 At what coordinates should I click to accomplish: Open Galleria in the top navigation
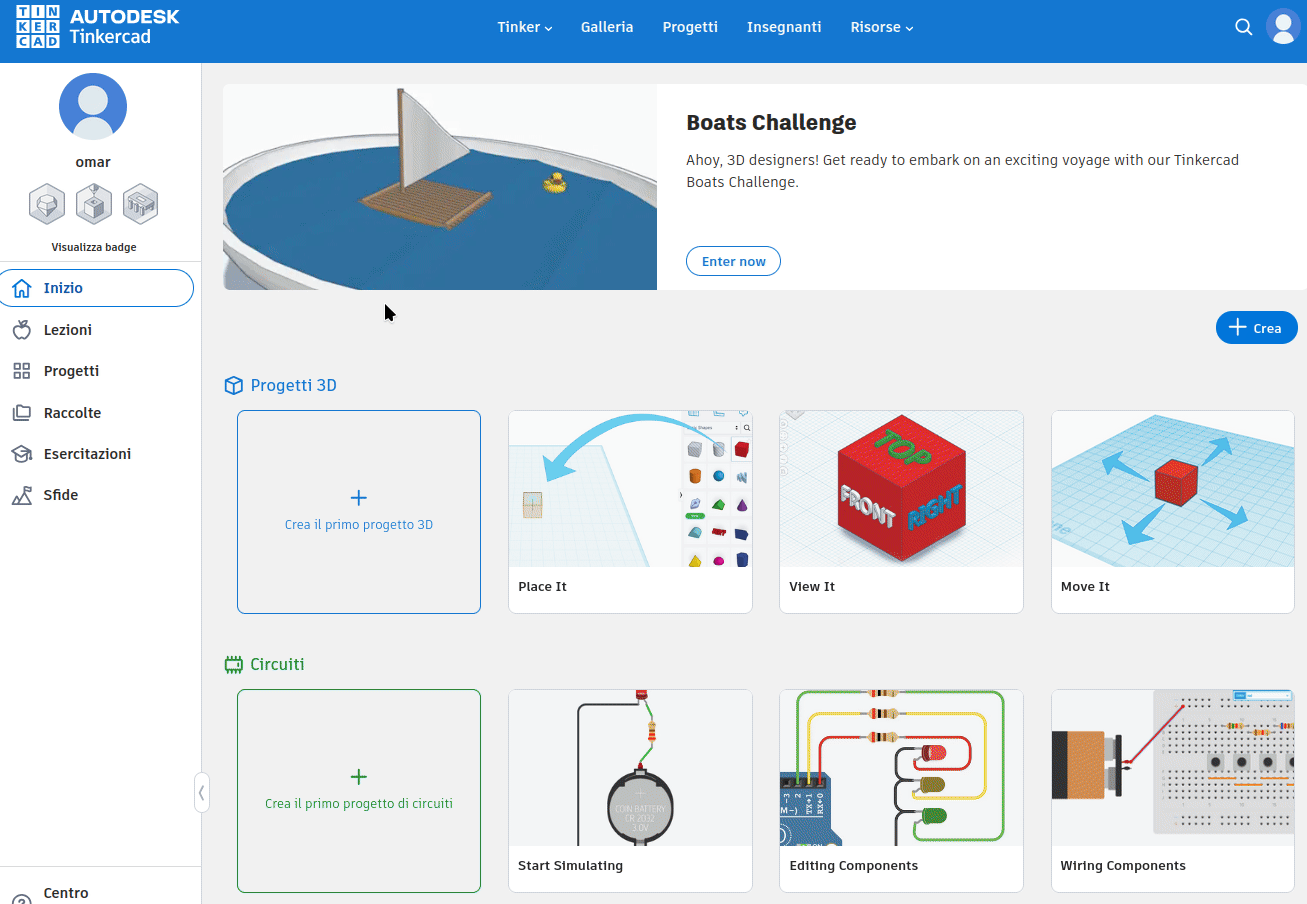point(607,27)
